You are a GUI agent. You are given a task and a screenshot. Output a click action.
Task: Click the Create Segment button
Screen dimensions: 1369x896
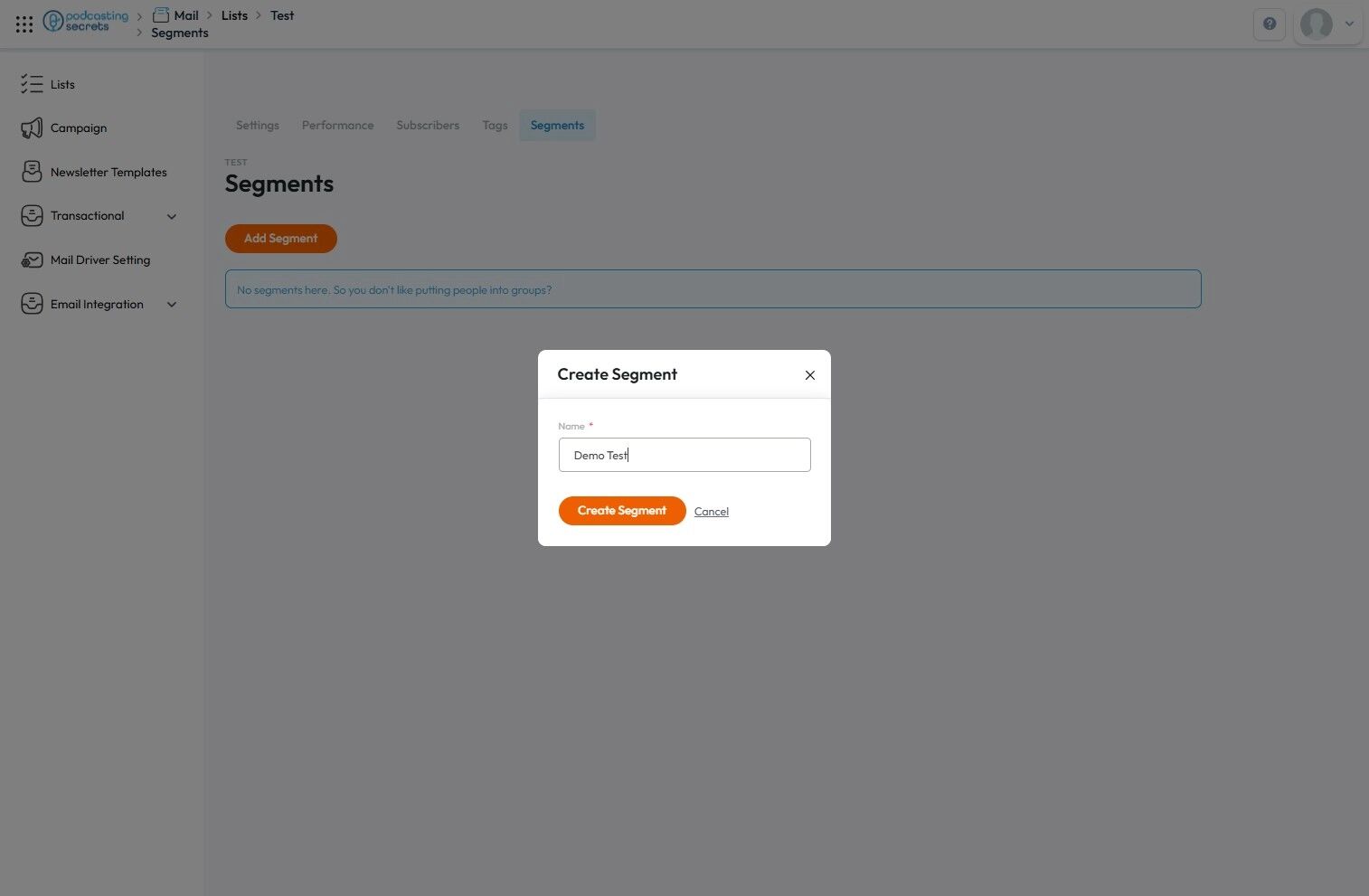(622, 511)
